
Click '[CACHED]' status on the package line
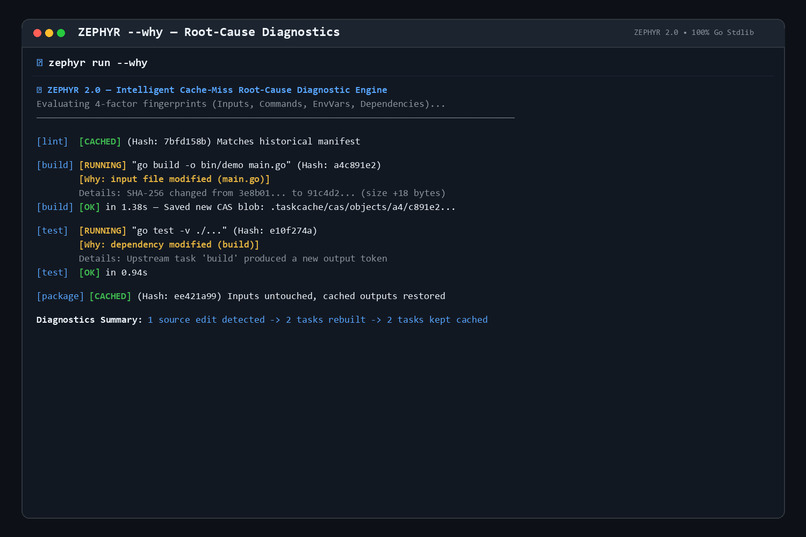pos(111,295)
